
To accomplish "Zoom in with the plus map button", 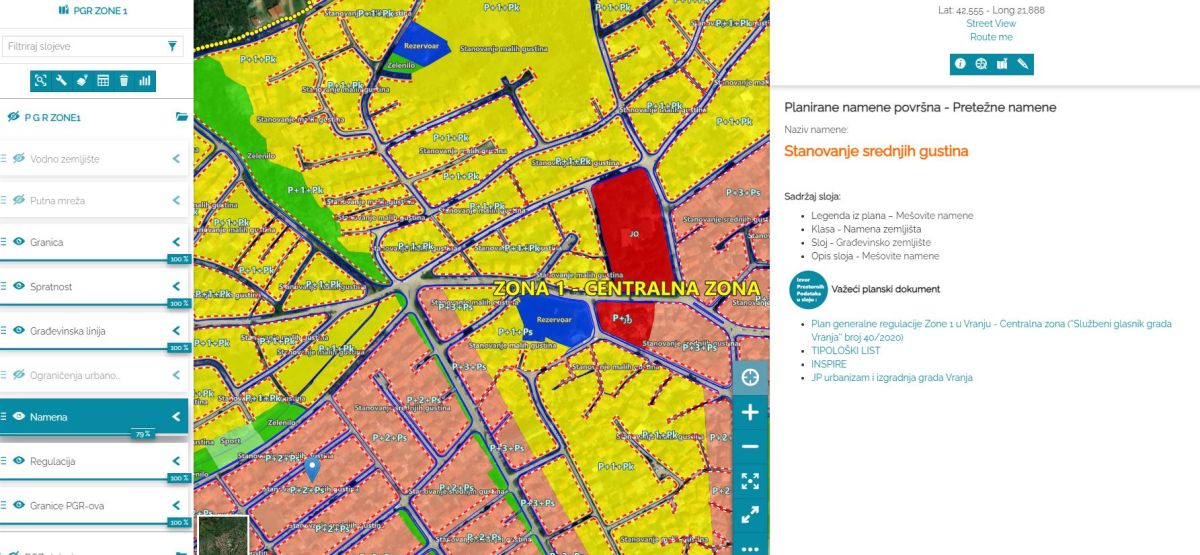I will click(750, 412).
